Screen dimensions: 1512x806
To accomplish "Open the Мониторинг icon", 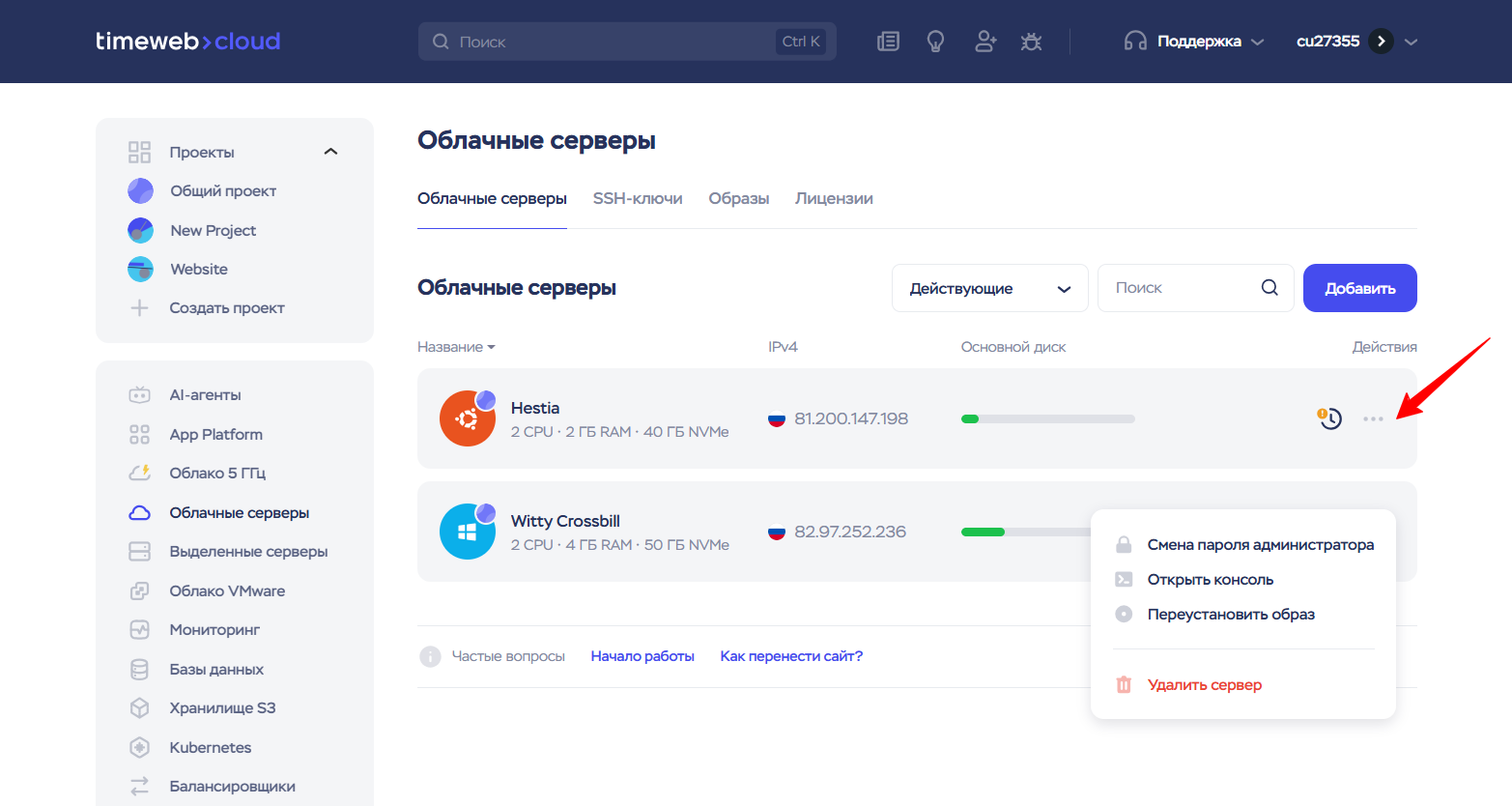I will coord(140,630).
